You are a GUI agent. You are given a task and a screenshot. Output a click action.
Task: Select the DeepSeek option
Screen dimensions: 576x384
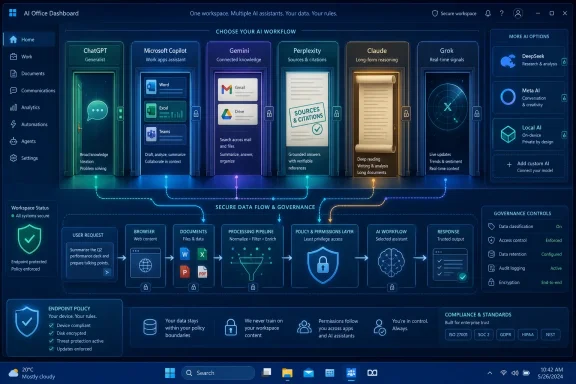click(528, 61)
